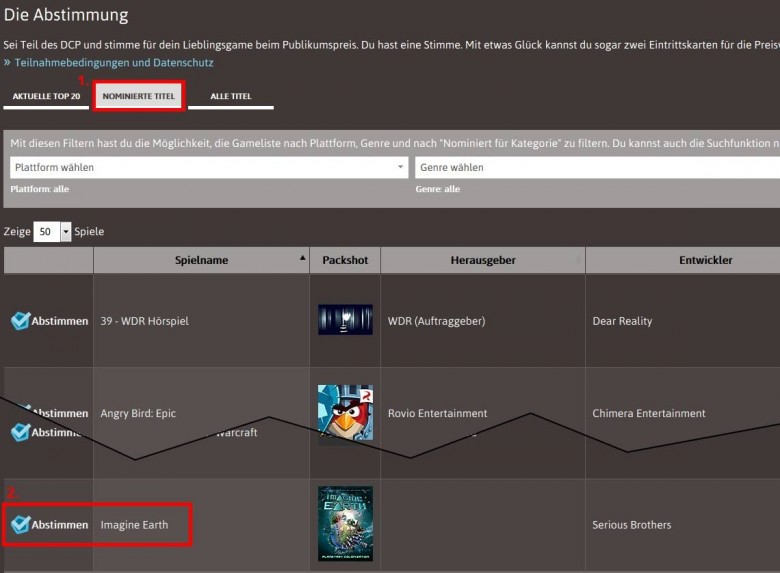780x573 pixels.
Task: Open the Alle Titel tab
Action: (231, 96)
